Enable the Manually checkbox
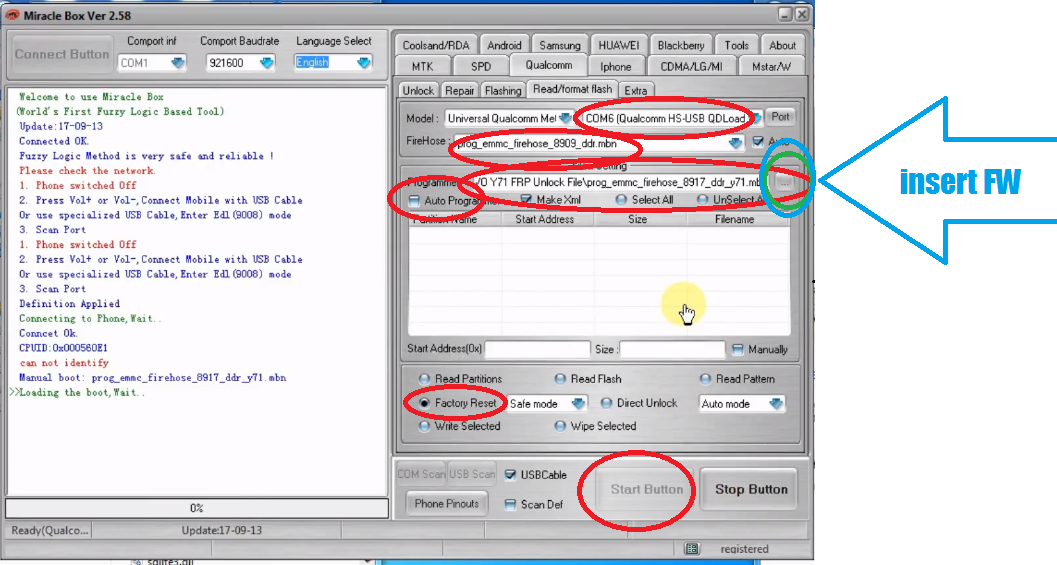Screen dimensions: 1057x565 (737, 349)
